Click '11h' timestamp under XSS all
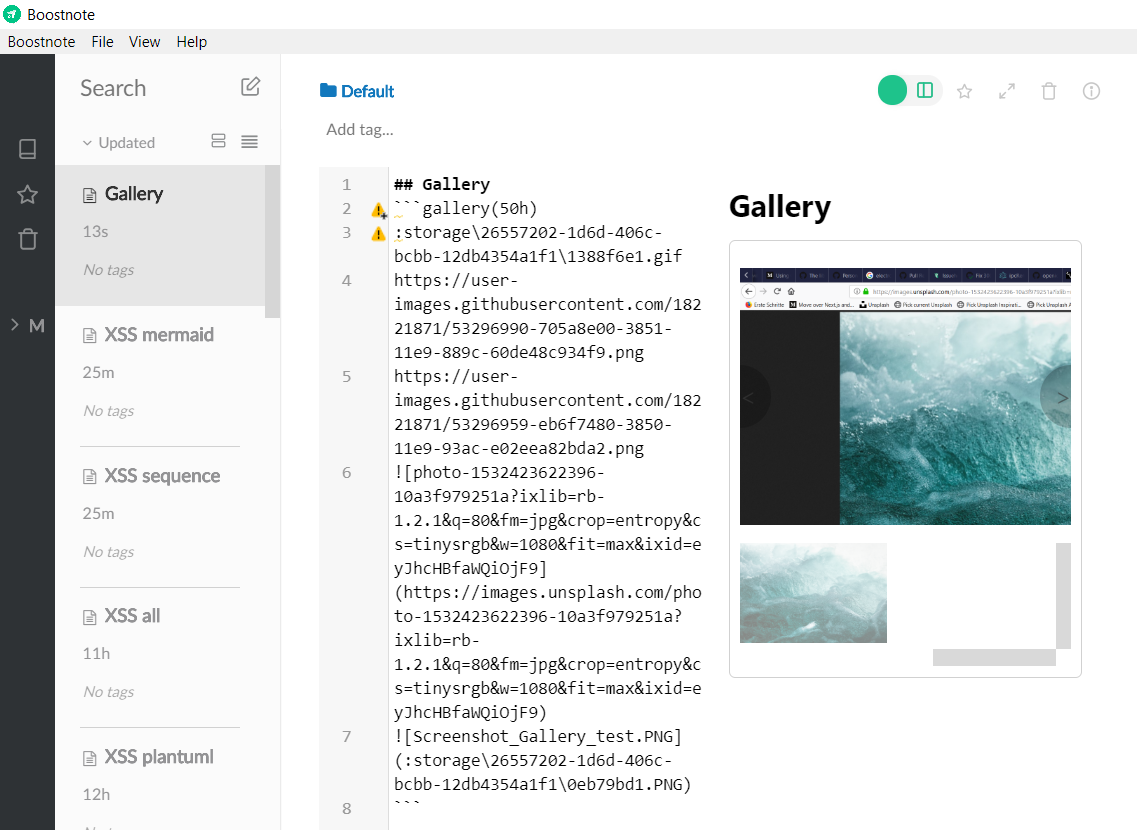The width and height of the screenshot is (1137, 830). point(96,654)
